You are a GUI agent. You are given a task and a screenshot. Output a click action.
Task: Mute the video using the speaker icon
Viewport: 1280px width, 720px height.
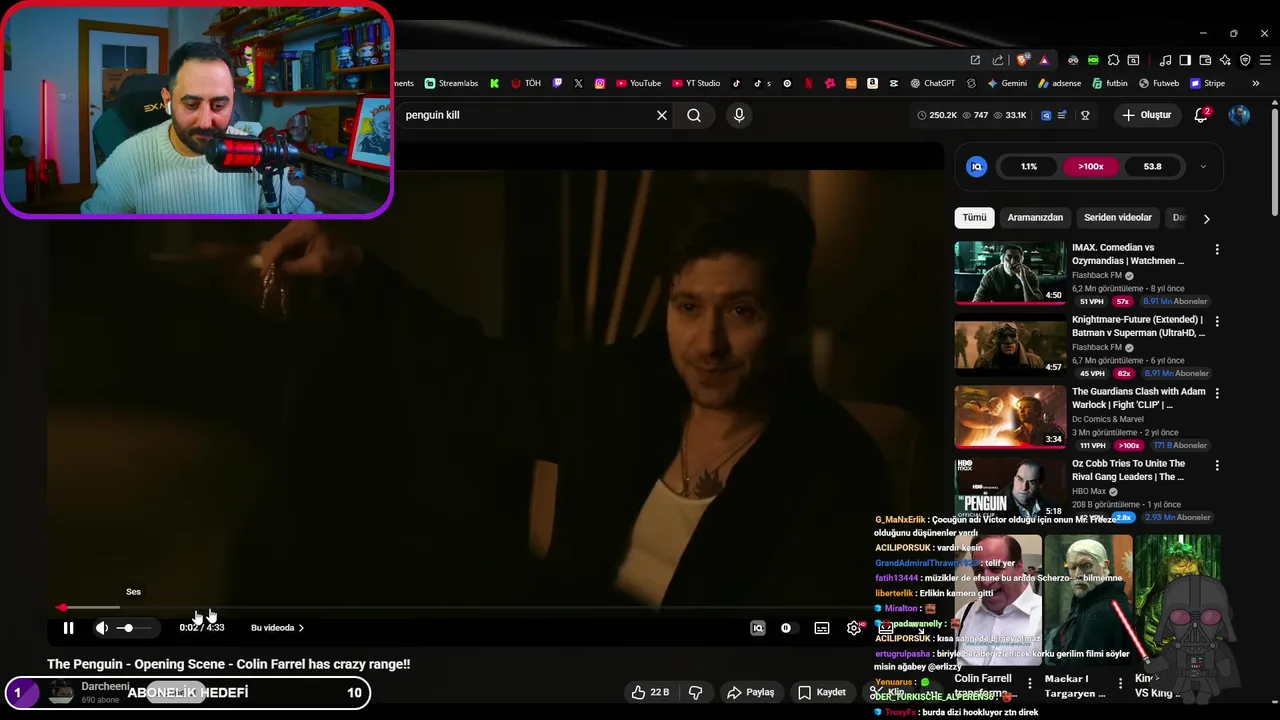(101, 628)
